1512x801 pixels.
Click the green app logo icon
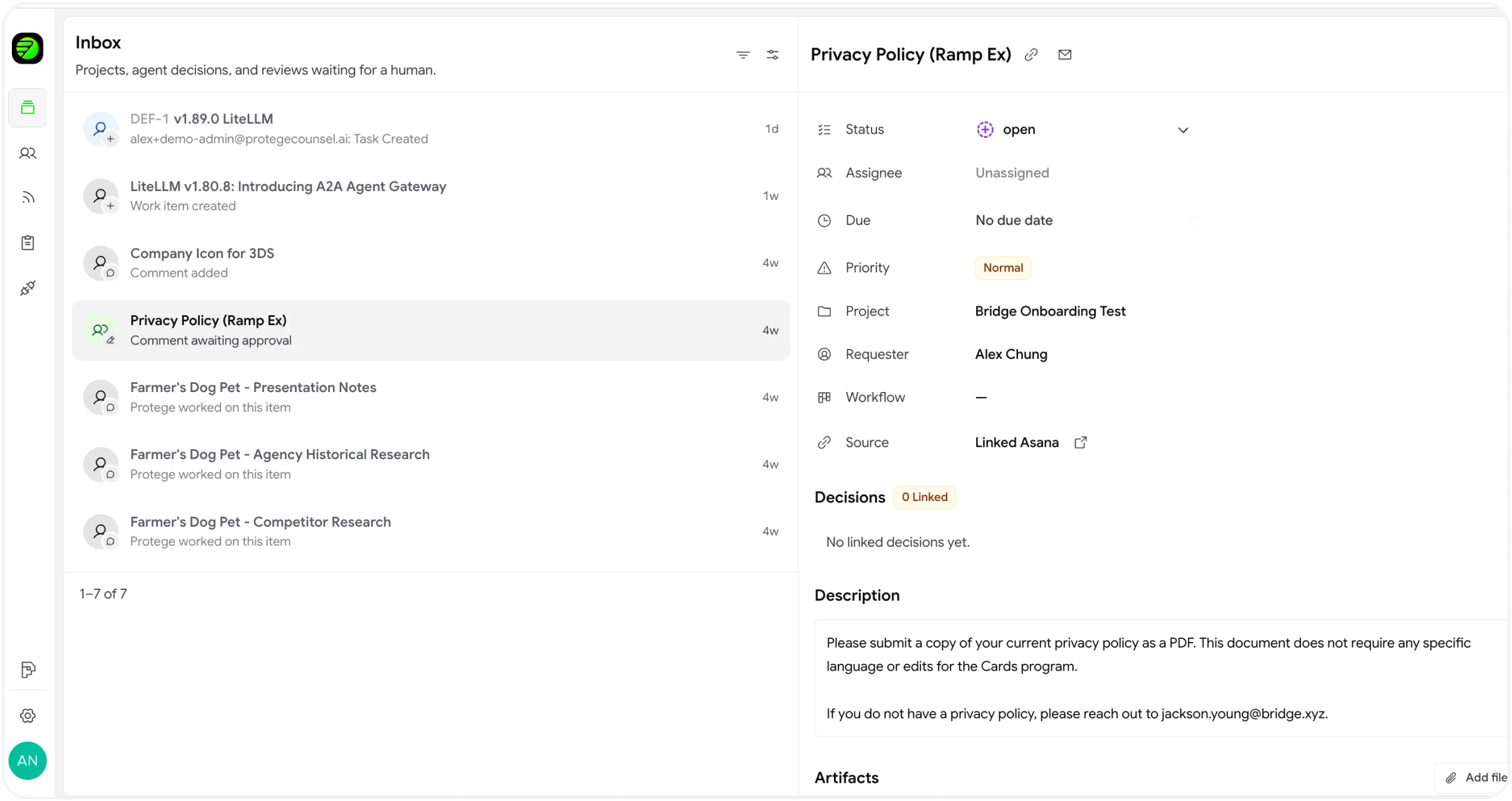point(28,48)
